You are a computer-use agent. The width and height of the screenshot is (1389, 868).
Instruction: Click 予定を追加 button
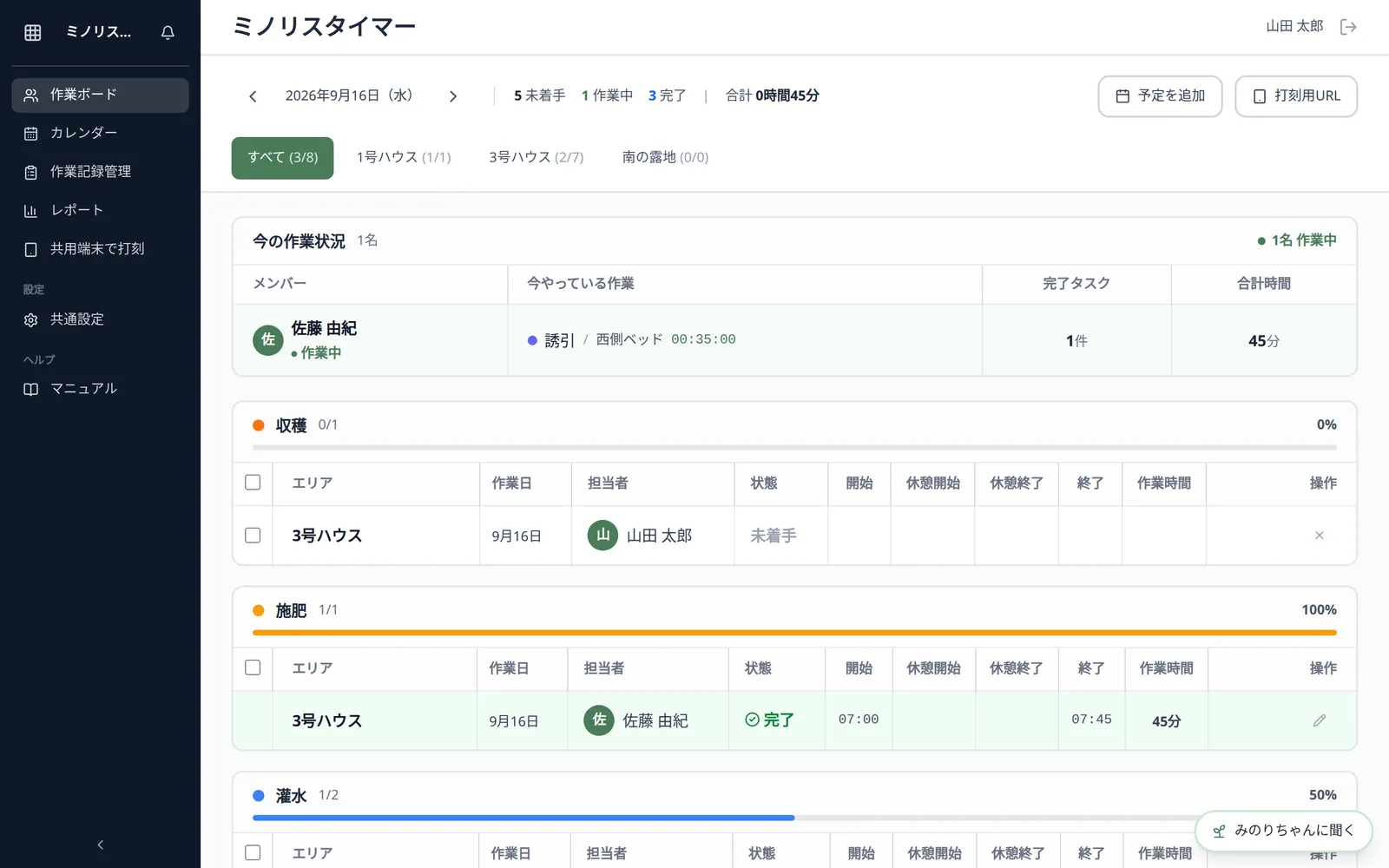pyautogui.click(x=1160, y=96)
